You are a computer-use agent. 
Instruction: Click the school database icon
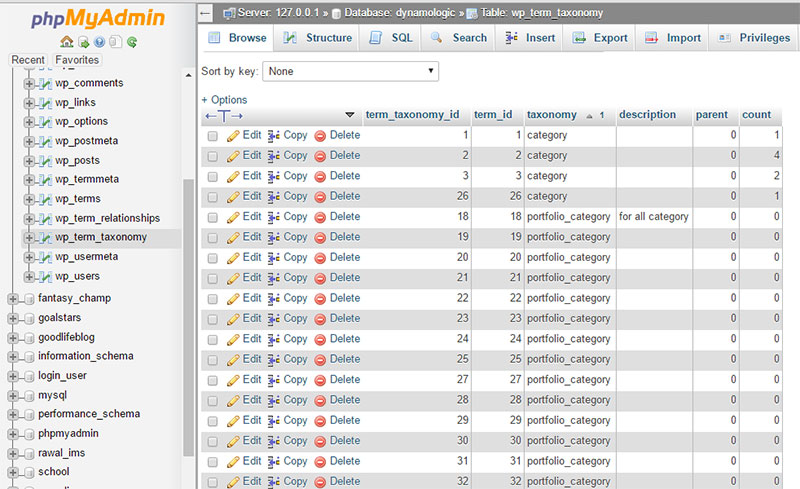(x=29, y=473)
